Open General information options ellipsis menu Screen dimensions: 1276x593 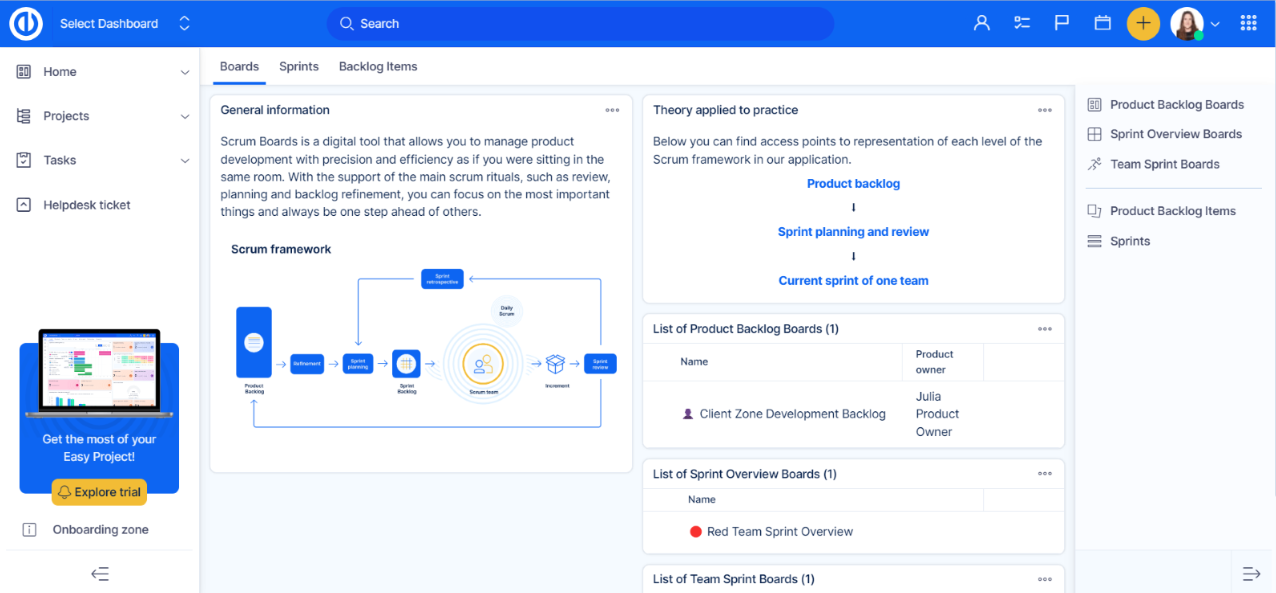pos(612,111)
